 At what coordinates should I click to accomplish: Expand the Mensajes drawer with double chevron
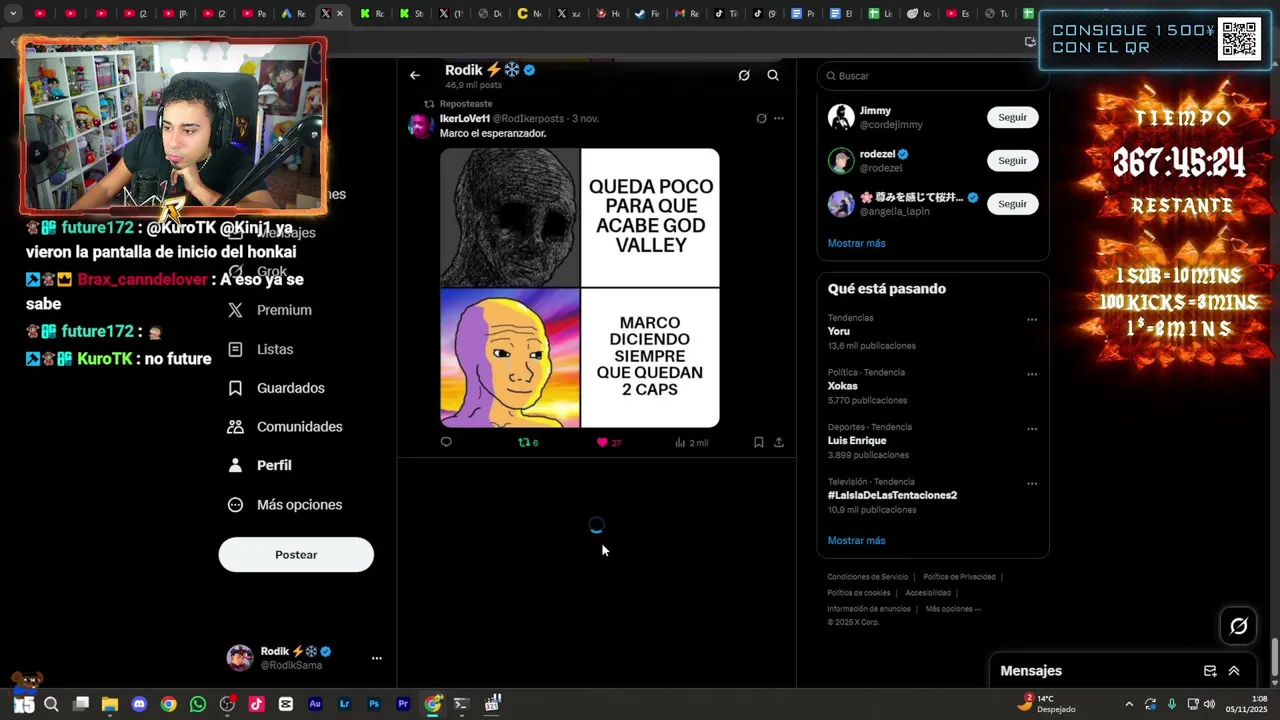tap(1234, 671)
